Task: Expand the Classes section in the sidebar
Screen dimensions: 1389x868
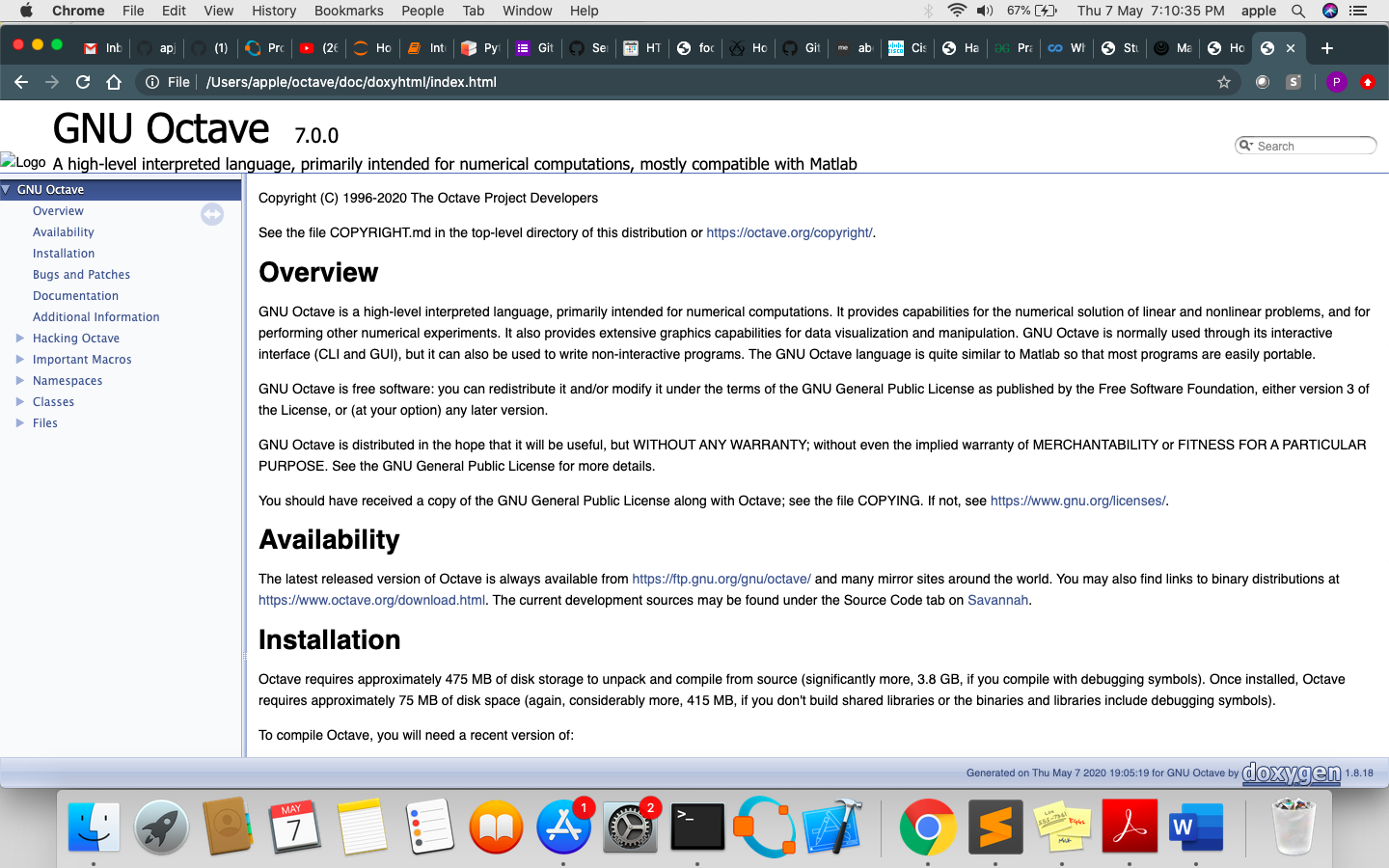Action: click(x=21, y=401)
